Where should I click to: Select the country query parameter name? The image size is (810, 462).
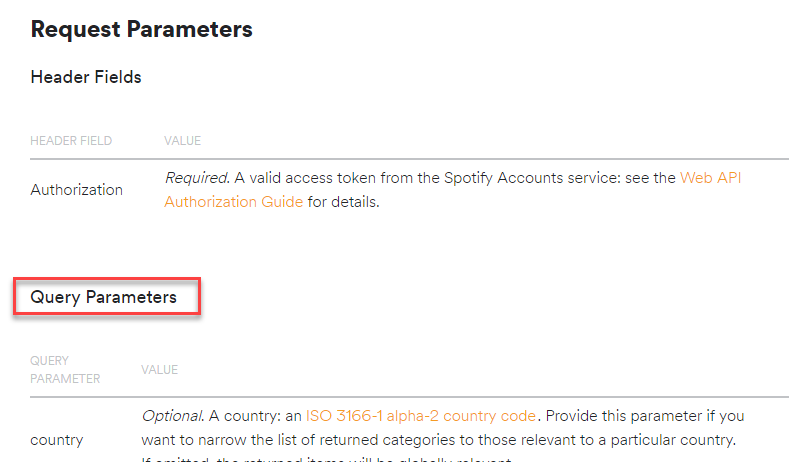tap(57, 439)
